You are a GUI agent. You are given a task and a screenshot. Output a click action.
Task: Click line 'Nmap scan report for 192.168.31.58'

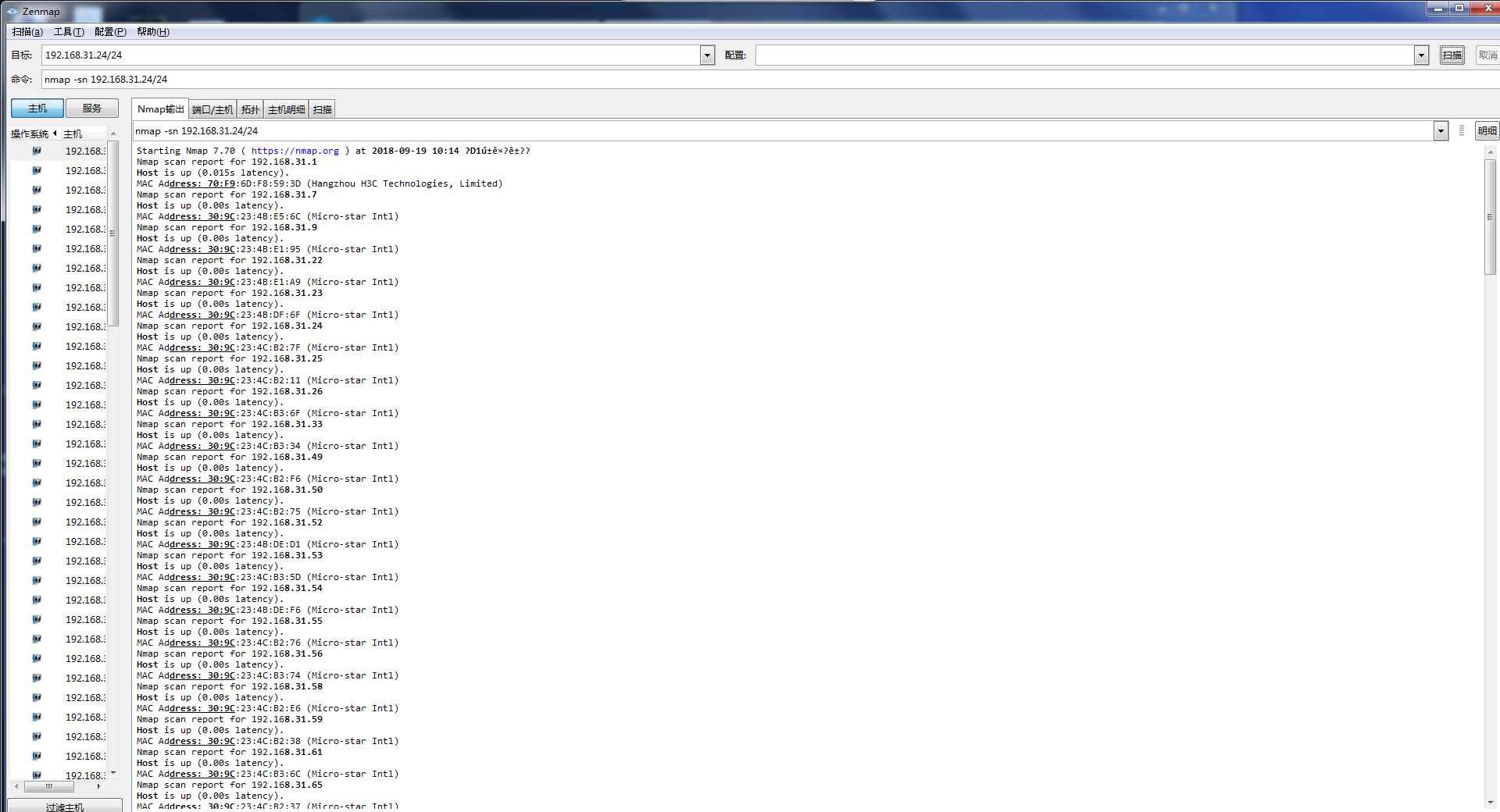point(230,687)
